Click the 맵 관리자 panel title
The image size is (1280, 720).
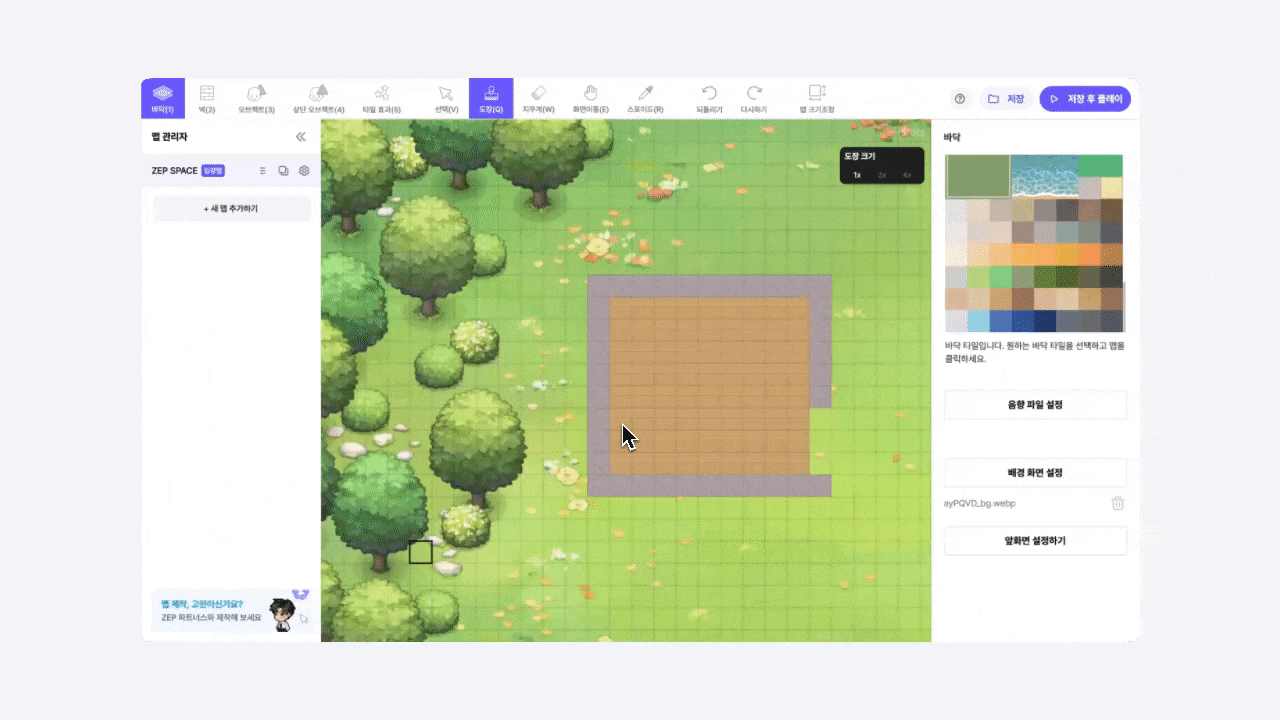coord(170,137)
